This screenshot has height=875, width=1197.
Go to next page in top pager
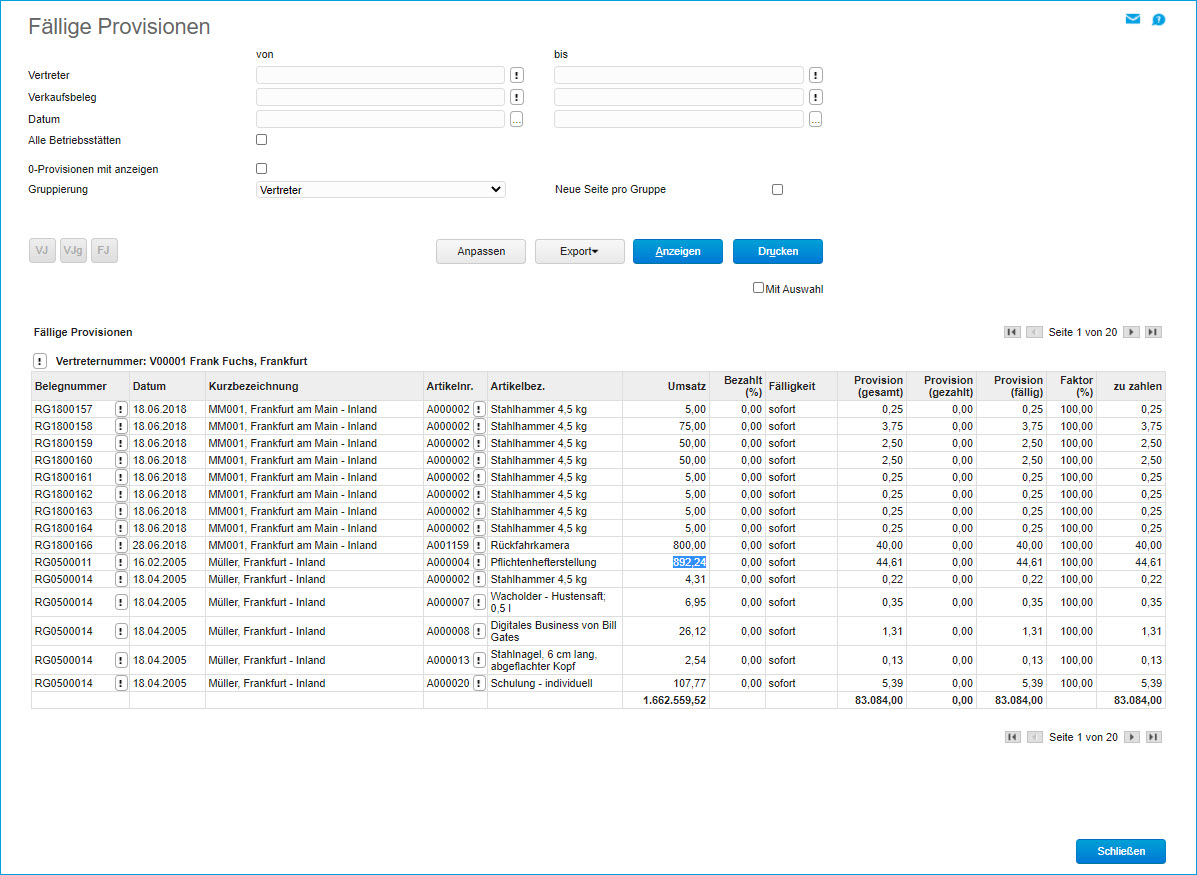pos(1131,332)
